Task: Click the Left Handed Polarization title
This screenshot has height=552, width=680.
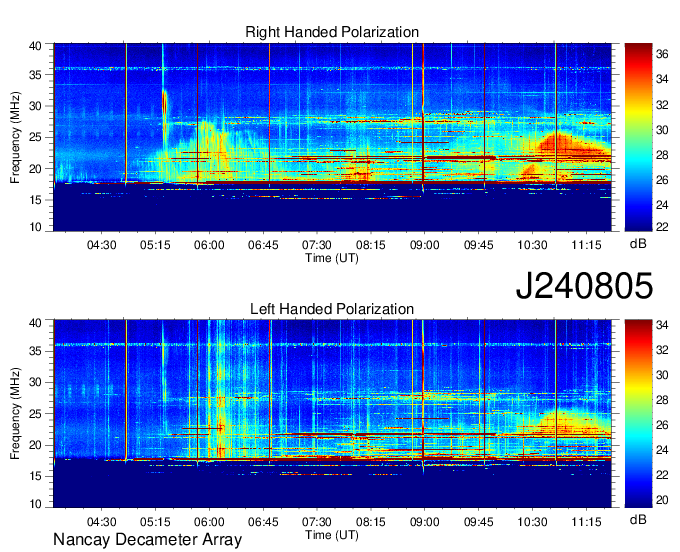Action: click(332, 309)
